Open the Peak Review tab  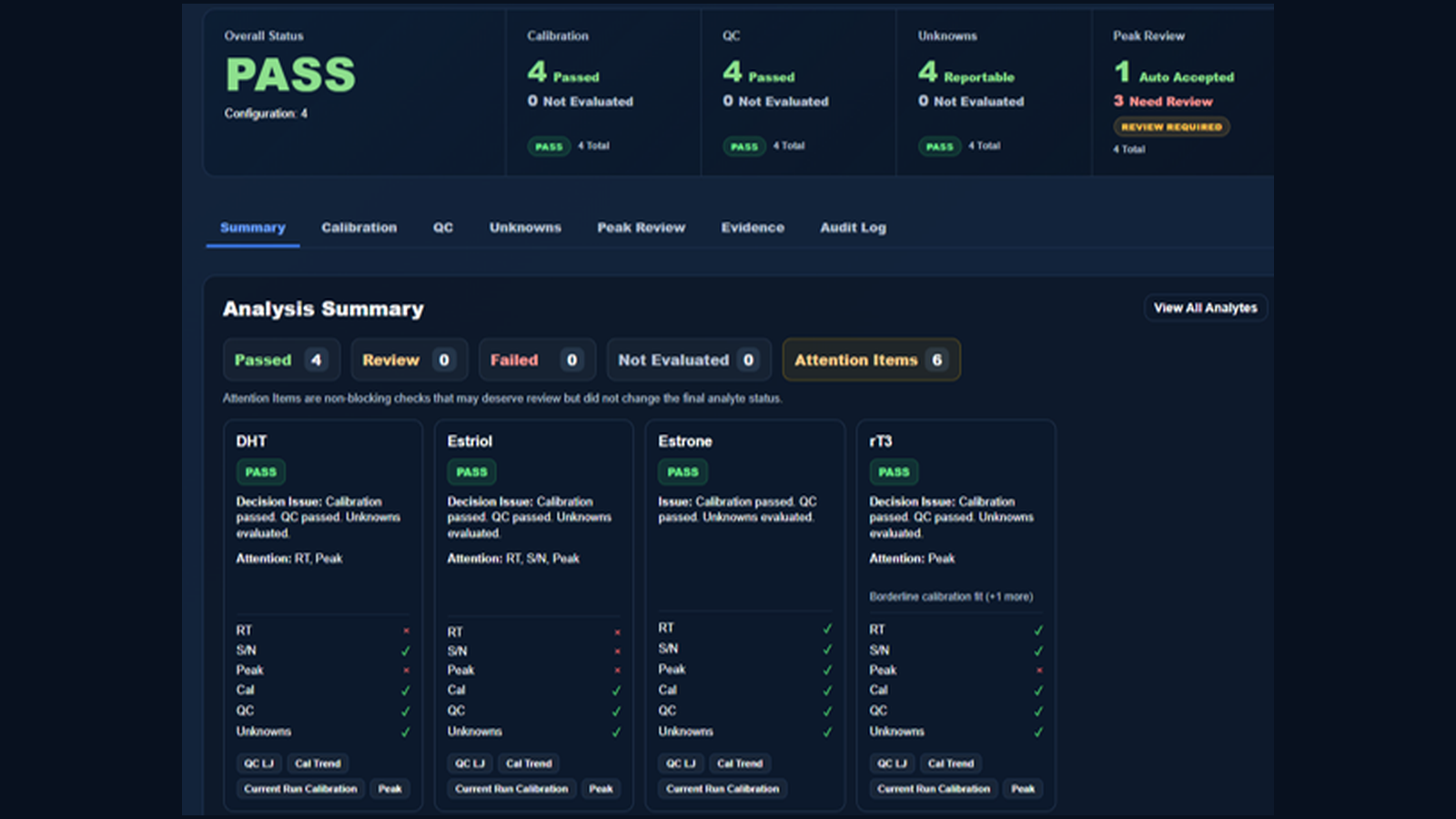[641, 227]
